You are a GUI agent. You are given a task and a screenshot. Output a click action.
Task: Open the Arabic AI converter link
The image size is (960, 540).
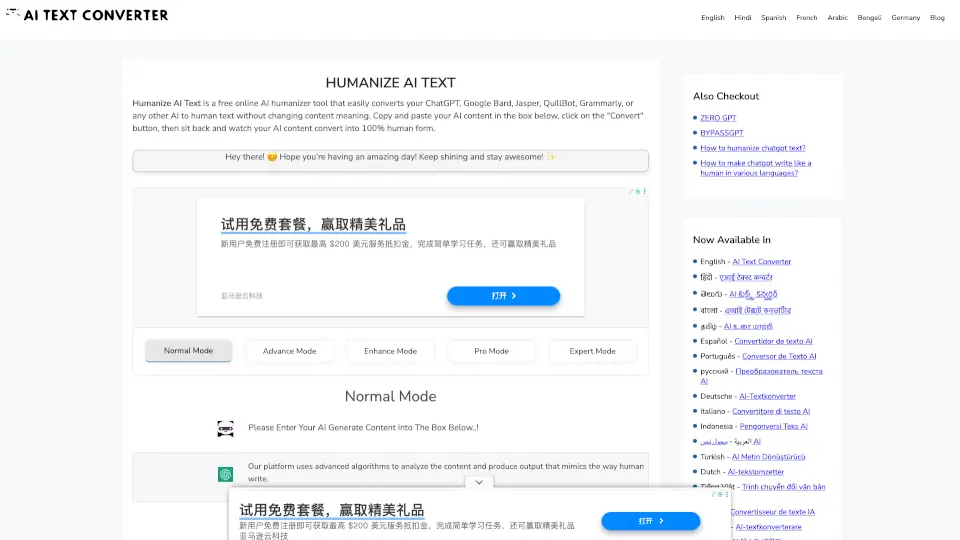(730, 441)
